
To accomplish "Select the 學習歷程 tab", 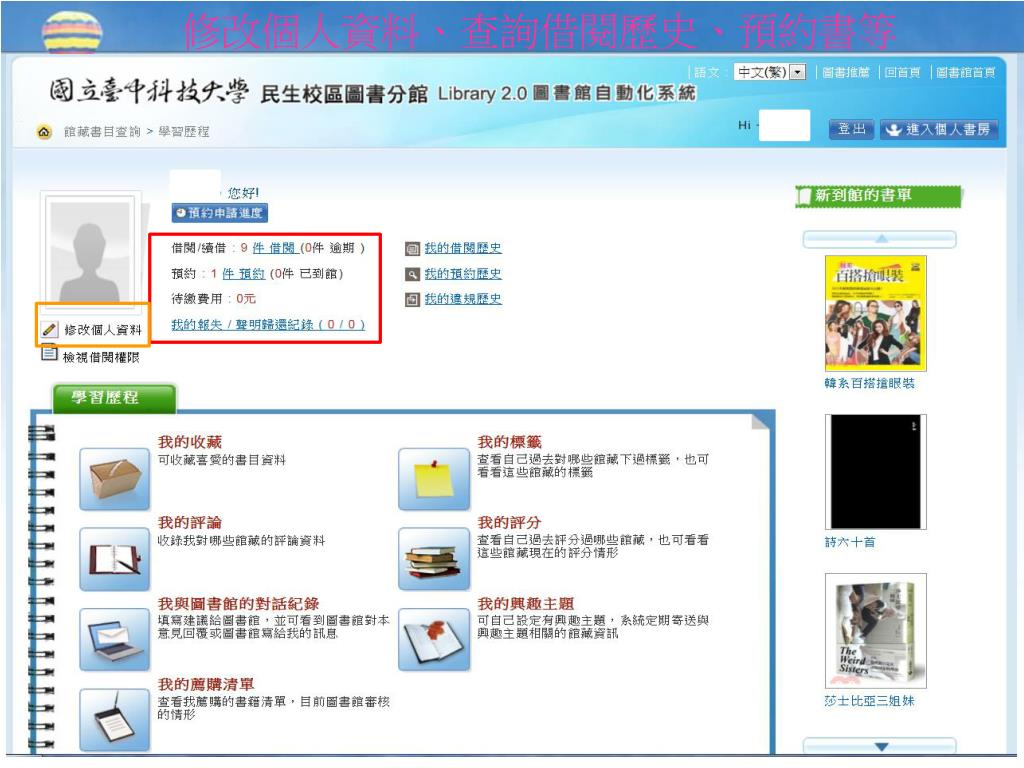I will tap(114, 398).
